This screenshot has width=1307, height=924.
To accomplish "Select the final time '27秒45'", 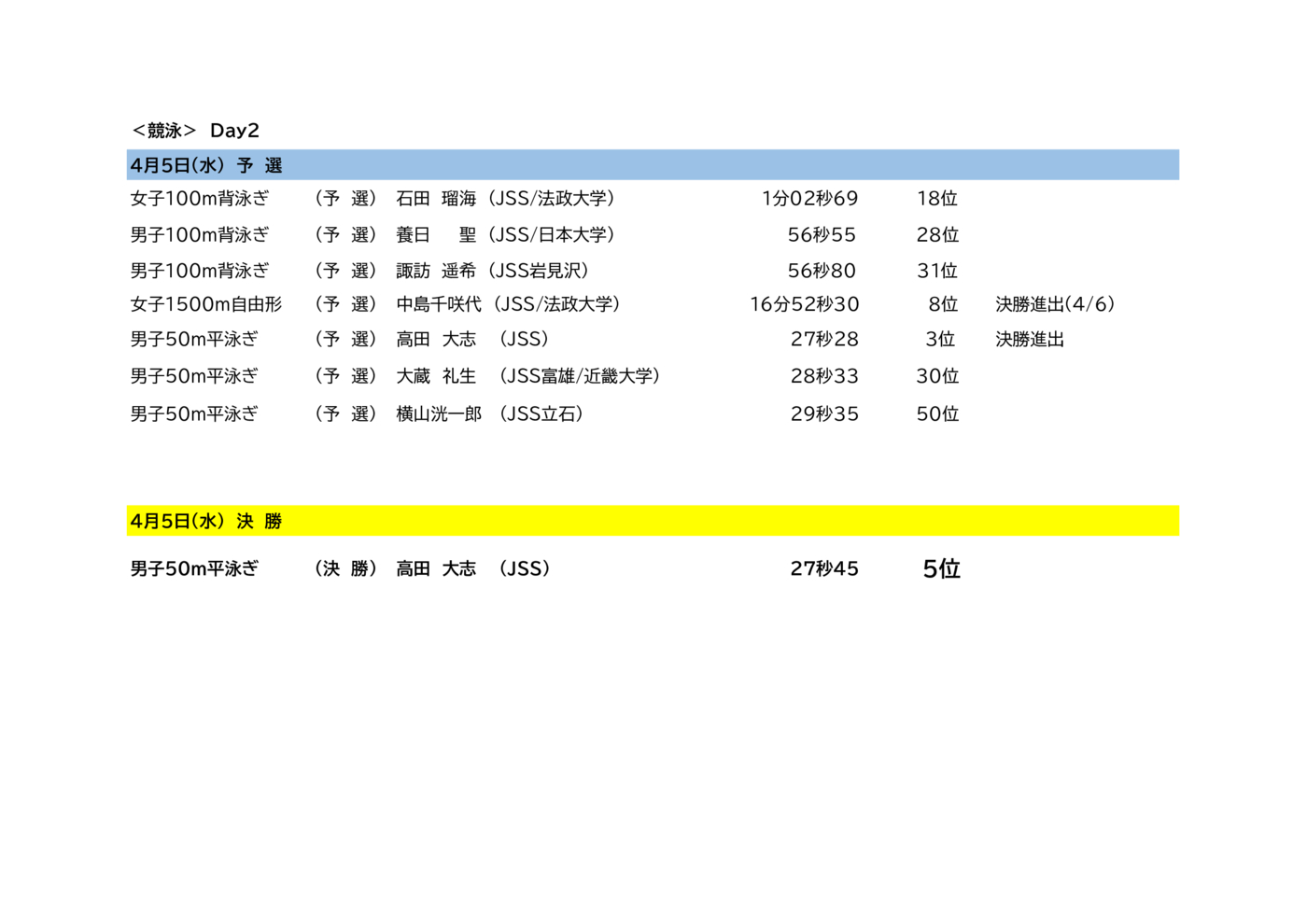I will [824, 568].
